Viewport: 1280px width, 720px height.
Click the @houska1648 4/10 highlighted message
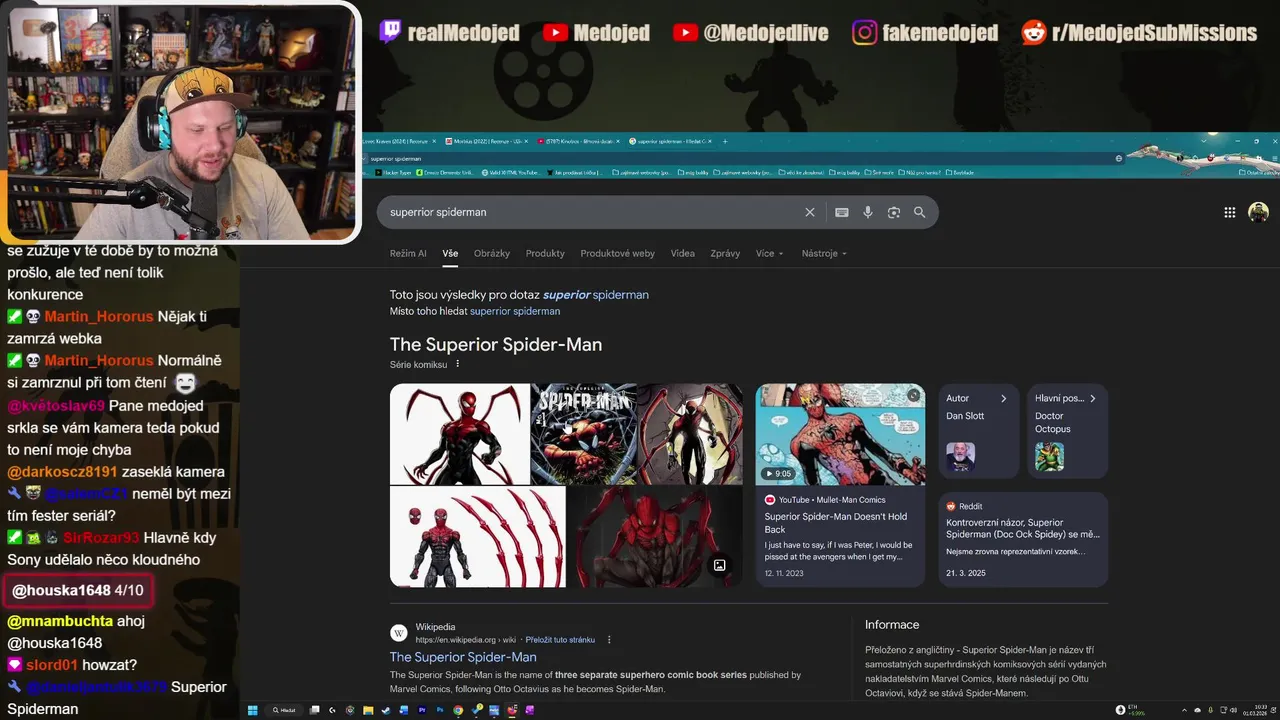[78, 591]
